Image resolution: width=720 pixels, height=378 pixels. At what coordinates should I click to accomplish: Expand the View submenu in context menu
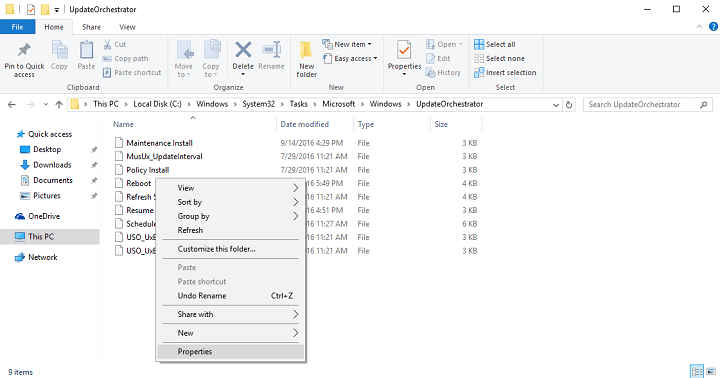point(296,188)
